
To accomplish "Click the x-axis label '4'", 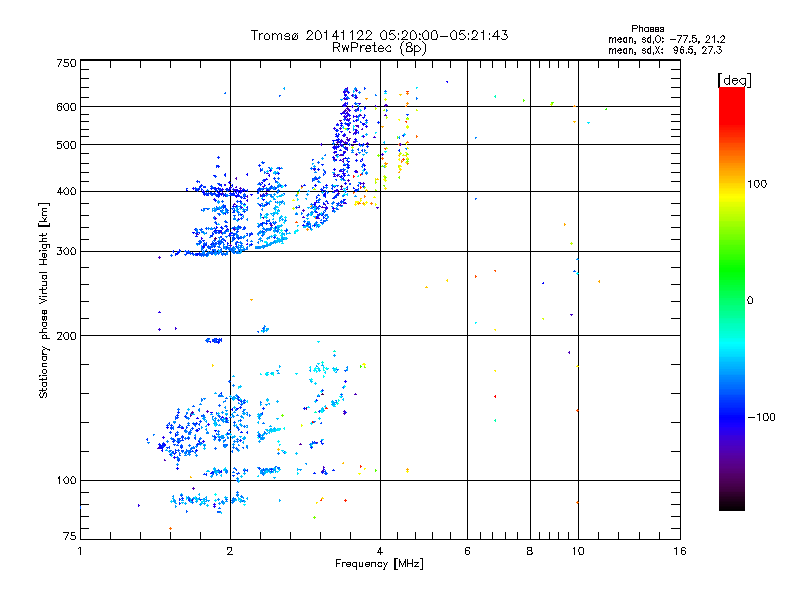I will coord(380,551).
